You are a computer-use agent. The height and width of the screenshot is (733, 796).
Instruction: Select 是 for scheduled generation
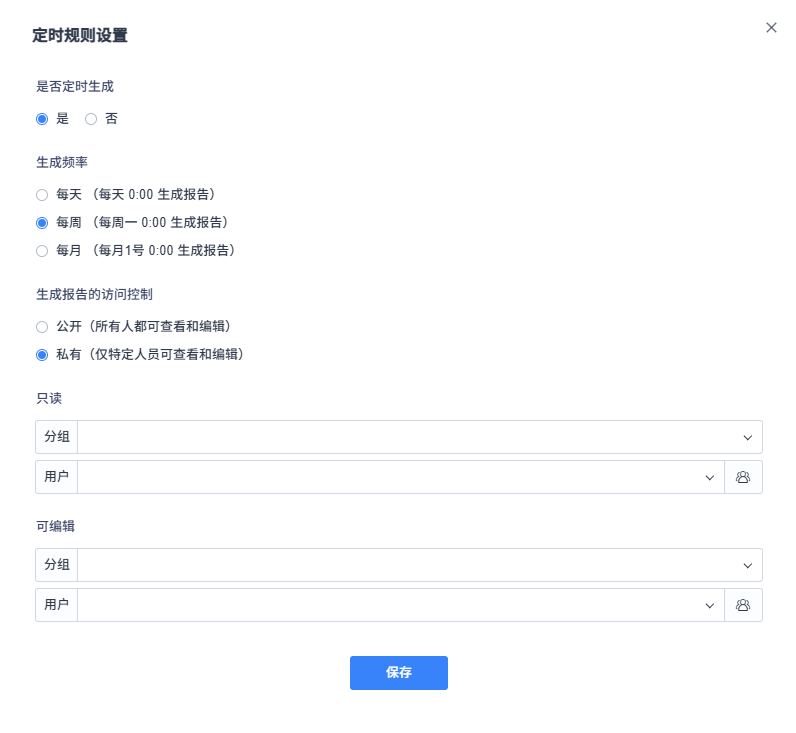click(x=42, y=119)
